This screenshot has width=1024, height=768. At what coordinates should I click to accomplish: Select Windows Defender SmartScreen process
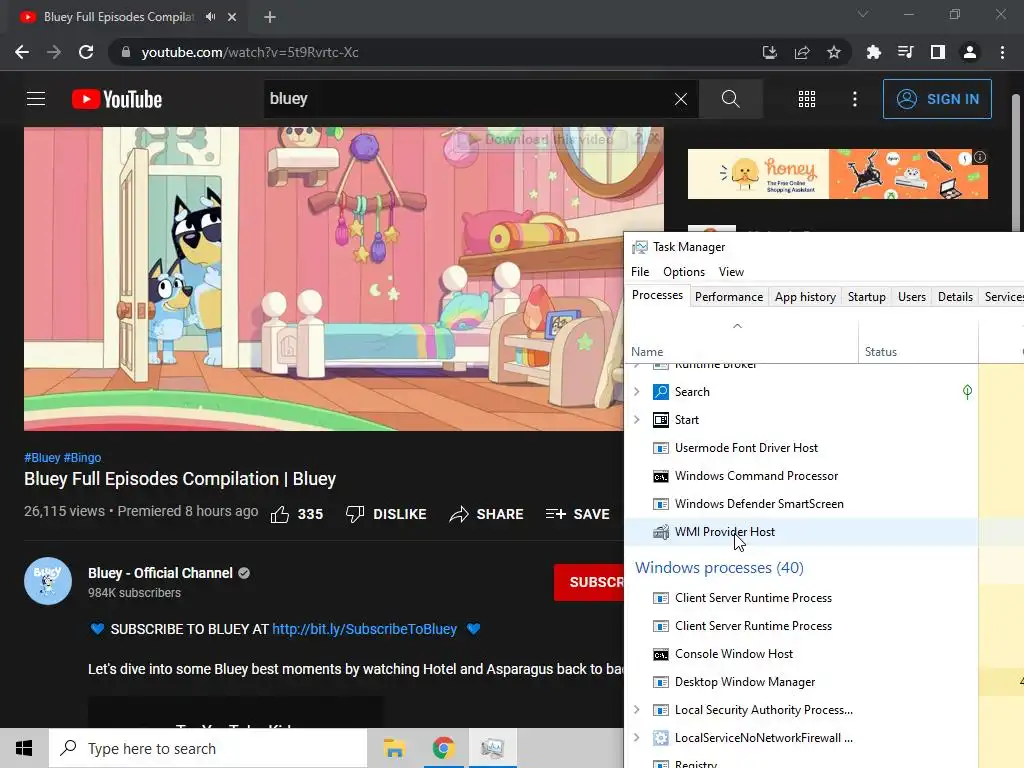[x=801, y=504]
